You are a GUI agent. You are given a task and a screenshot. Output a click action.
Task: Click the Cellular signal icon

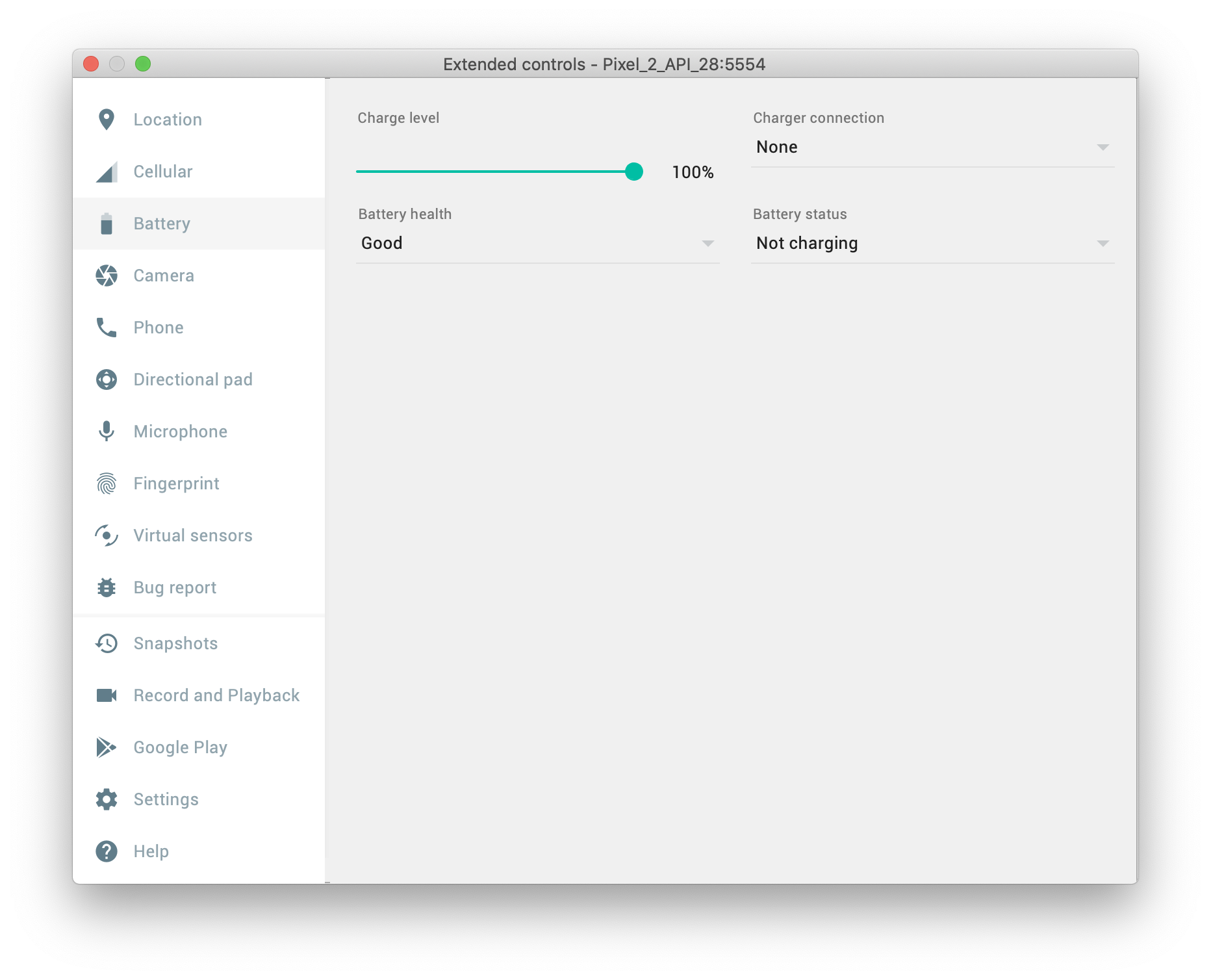[x=107, y=172]
